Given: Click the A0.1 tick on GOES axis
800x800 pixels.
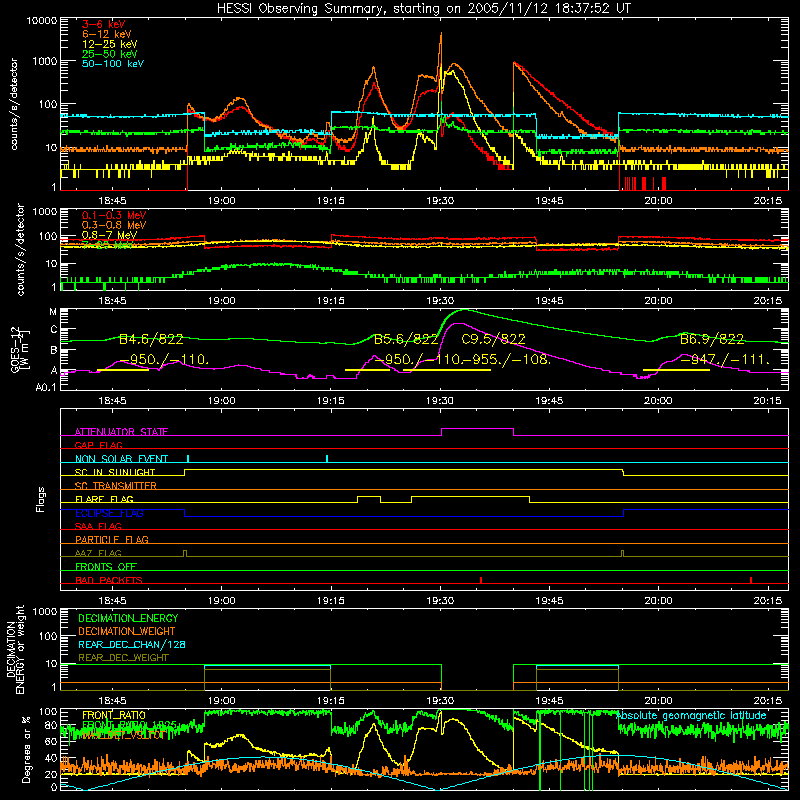Looking at the screenshot, I should click(x=46, y=387).
